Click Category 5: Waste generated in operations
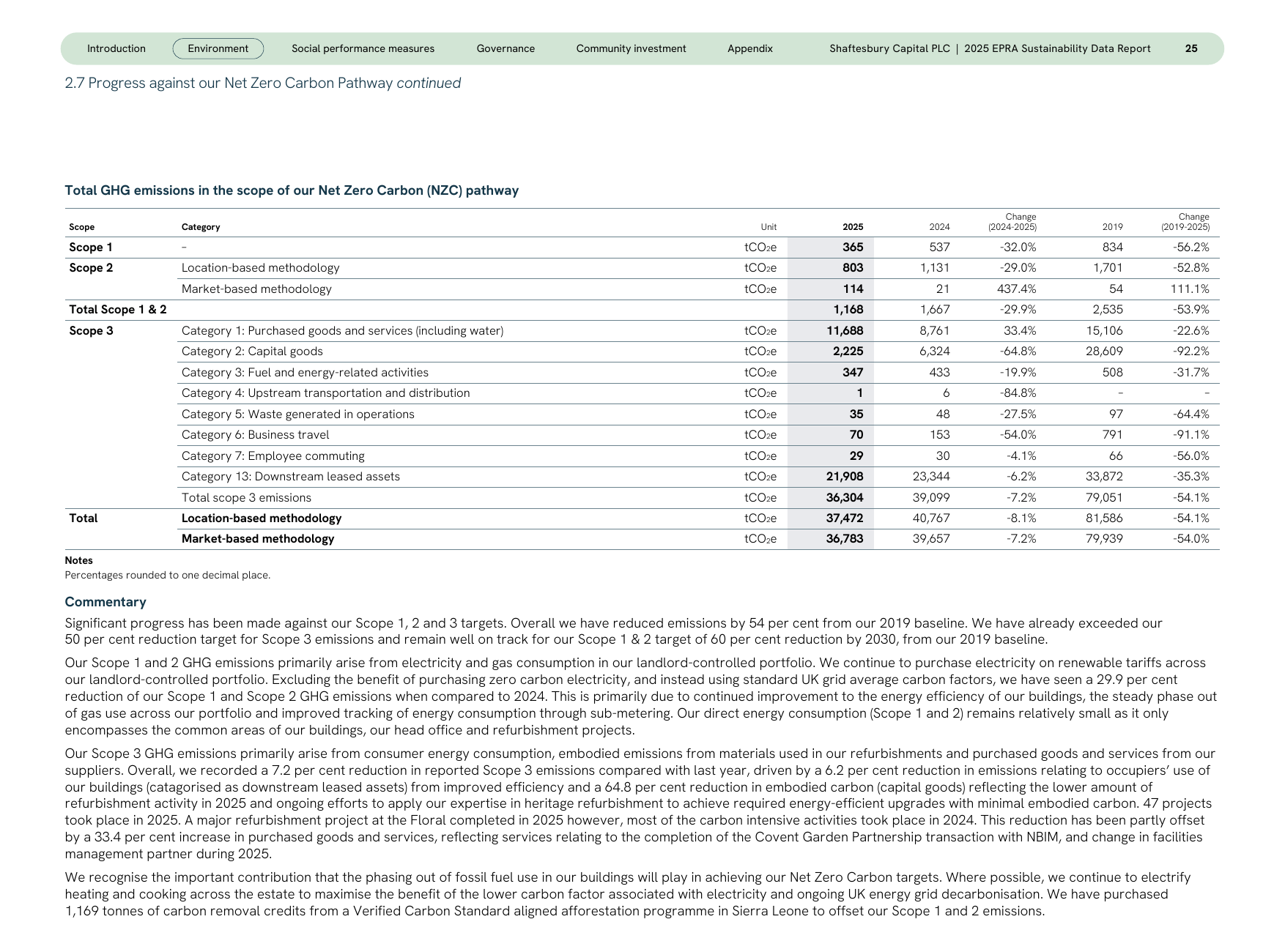Screen dimensions: 1285x952 (x=297, y=414)
